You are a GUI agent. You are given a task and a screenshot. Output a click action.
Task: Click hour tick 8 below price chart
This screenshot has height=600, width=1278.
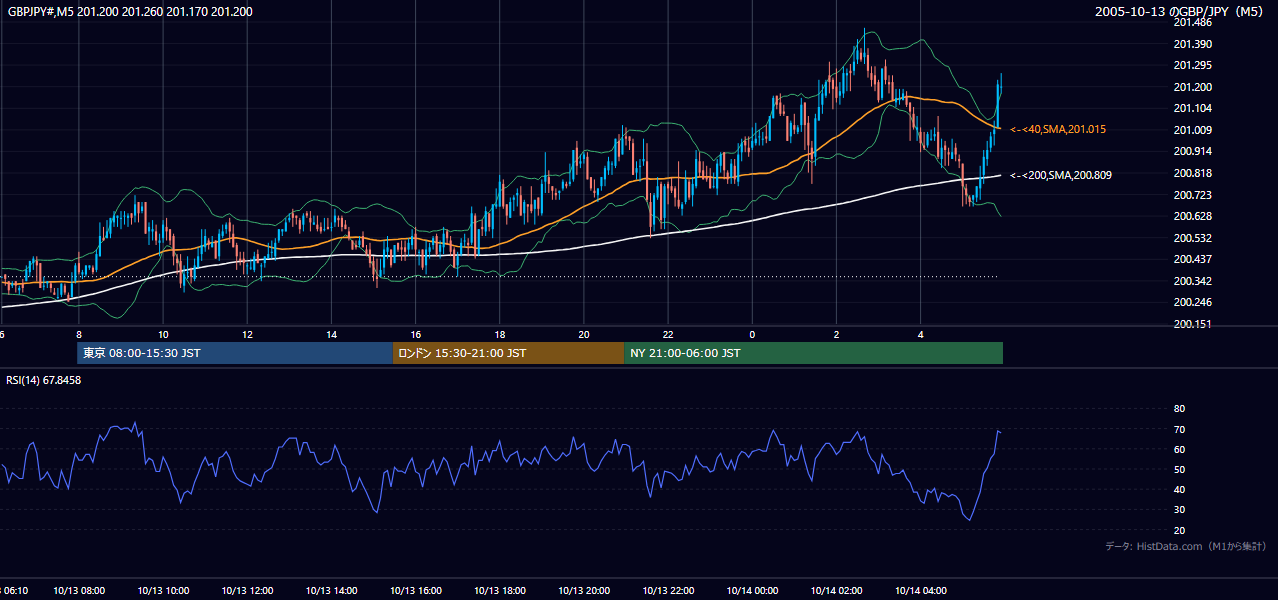tap(78, 334)
